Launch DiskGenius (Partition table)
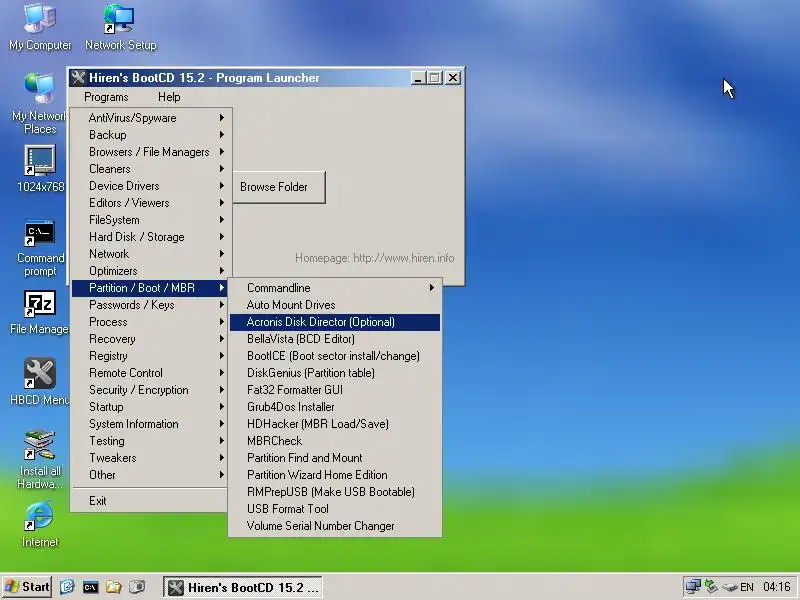Image resolution: width=800 pixels, height=600 pixels. 335,373
